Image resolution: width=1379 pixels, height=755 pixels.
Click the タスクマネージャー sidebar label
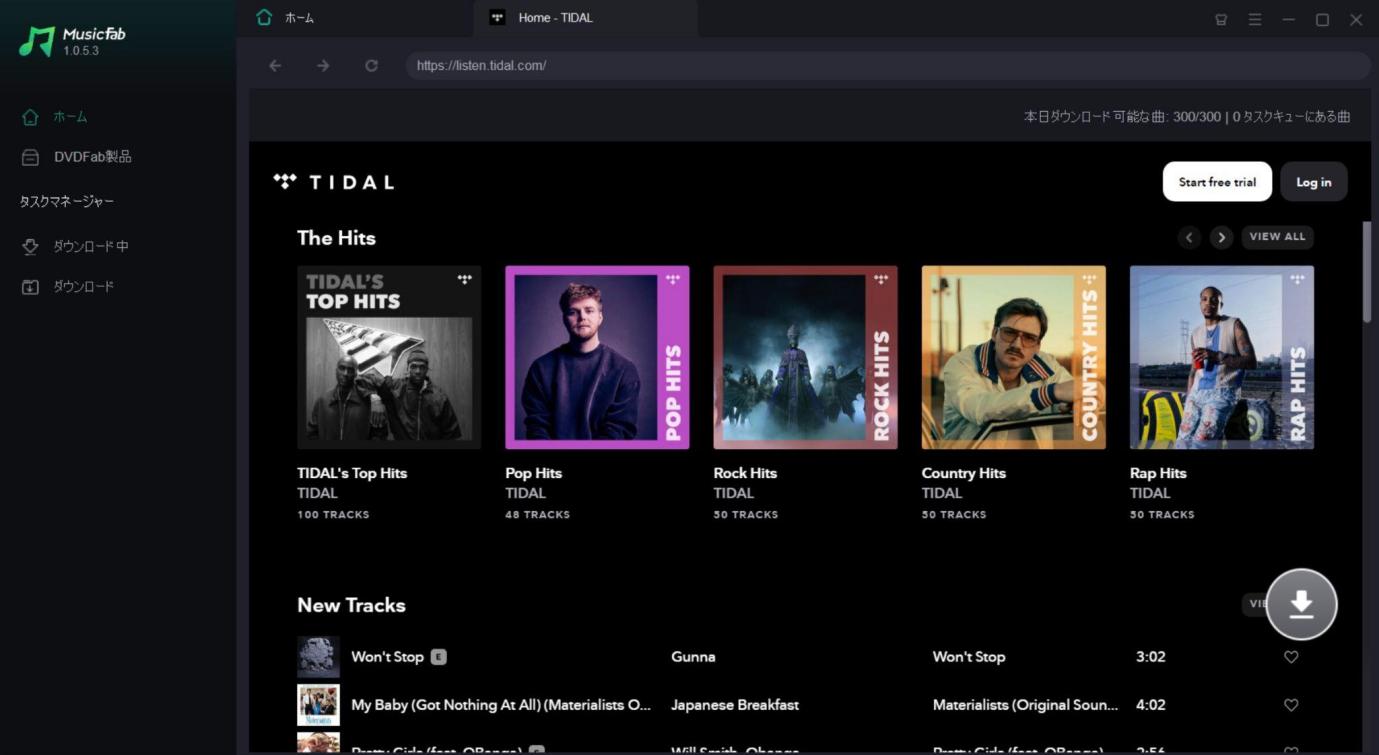pos(67,202)
